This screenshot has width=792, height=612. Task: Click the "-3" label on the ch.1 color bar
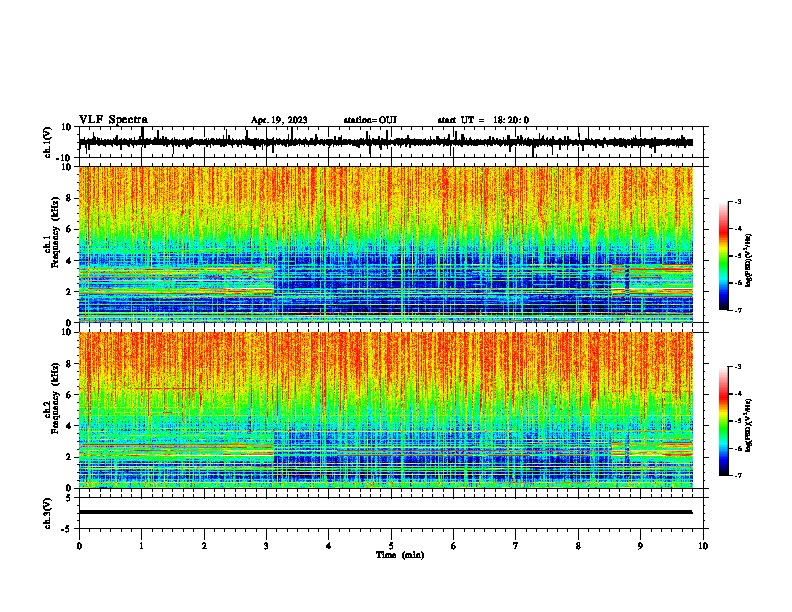pos(738,201)
